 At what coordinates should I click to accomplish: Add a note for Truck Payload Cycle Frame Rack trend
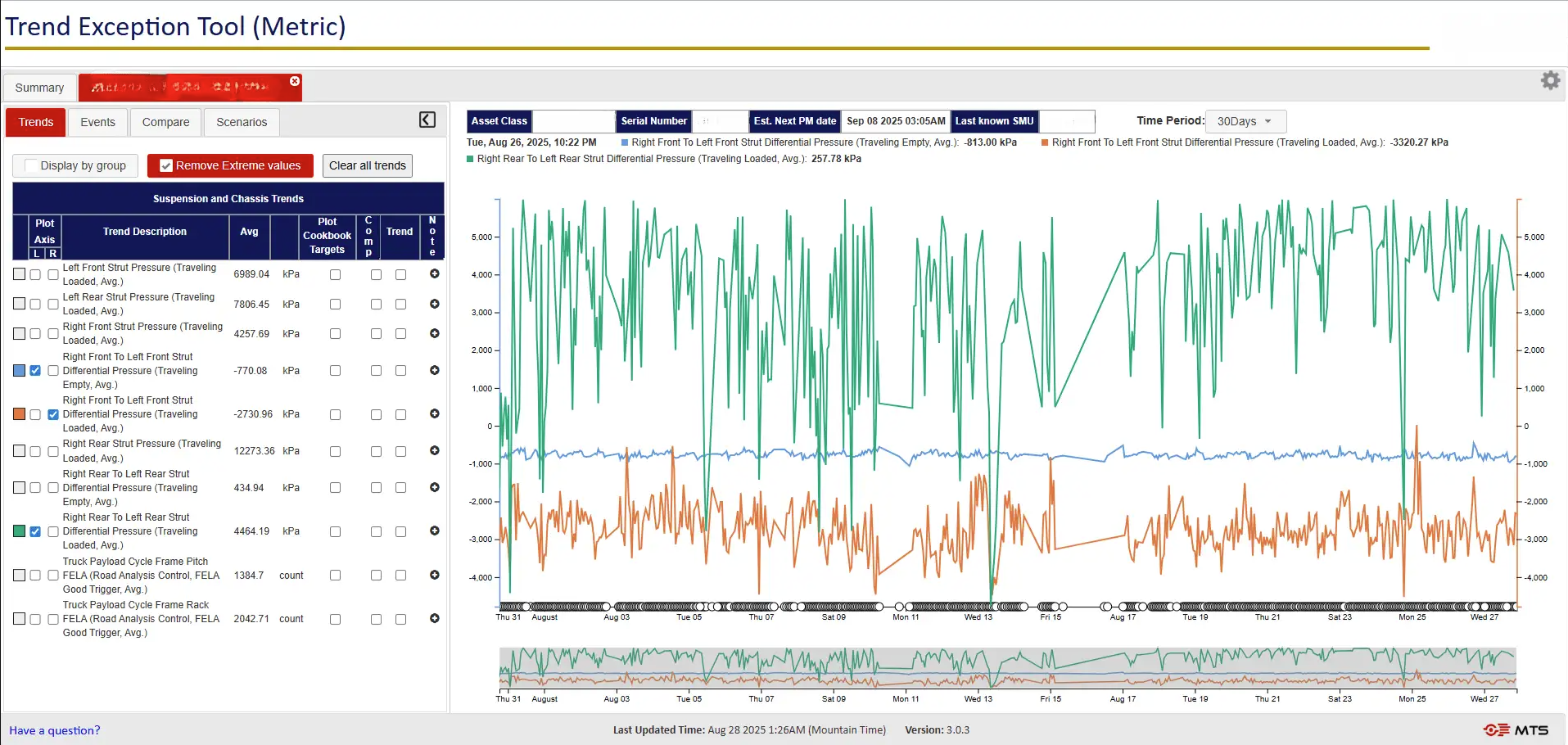pyautogui.click(x=434, y=618)
